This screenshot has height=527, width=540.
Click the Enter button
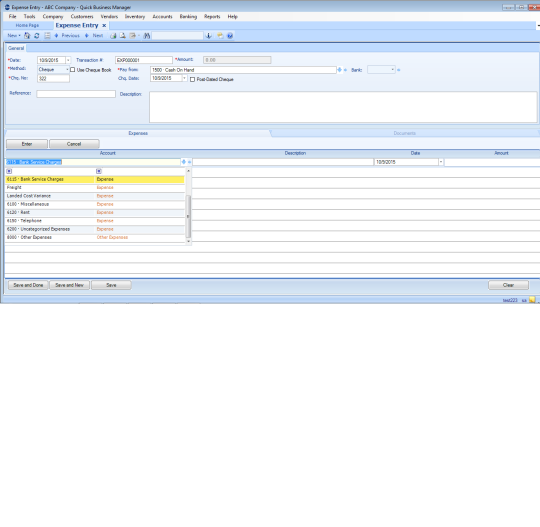point(27,144)
